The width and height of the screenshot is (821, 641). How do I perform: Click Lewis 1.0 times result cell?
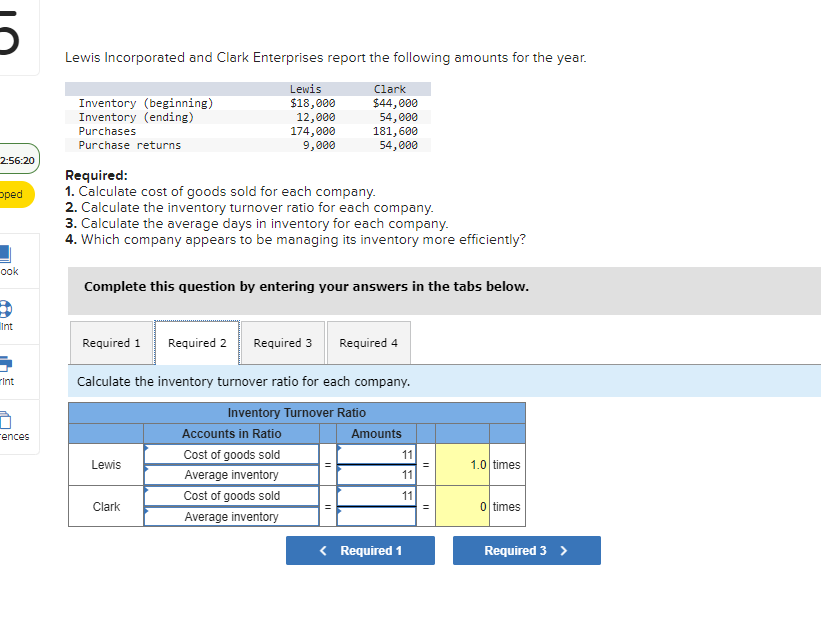pyautogui.click(x=462, y=465)
